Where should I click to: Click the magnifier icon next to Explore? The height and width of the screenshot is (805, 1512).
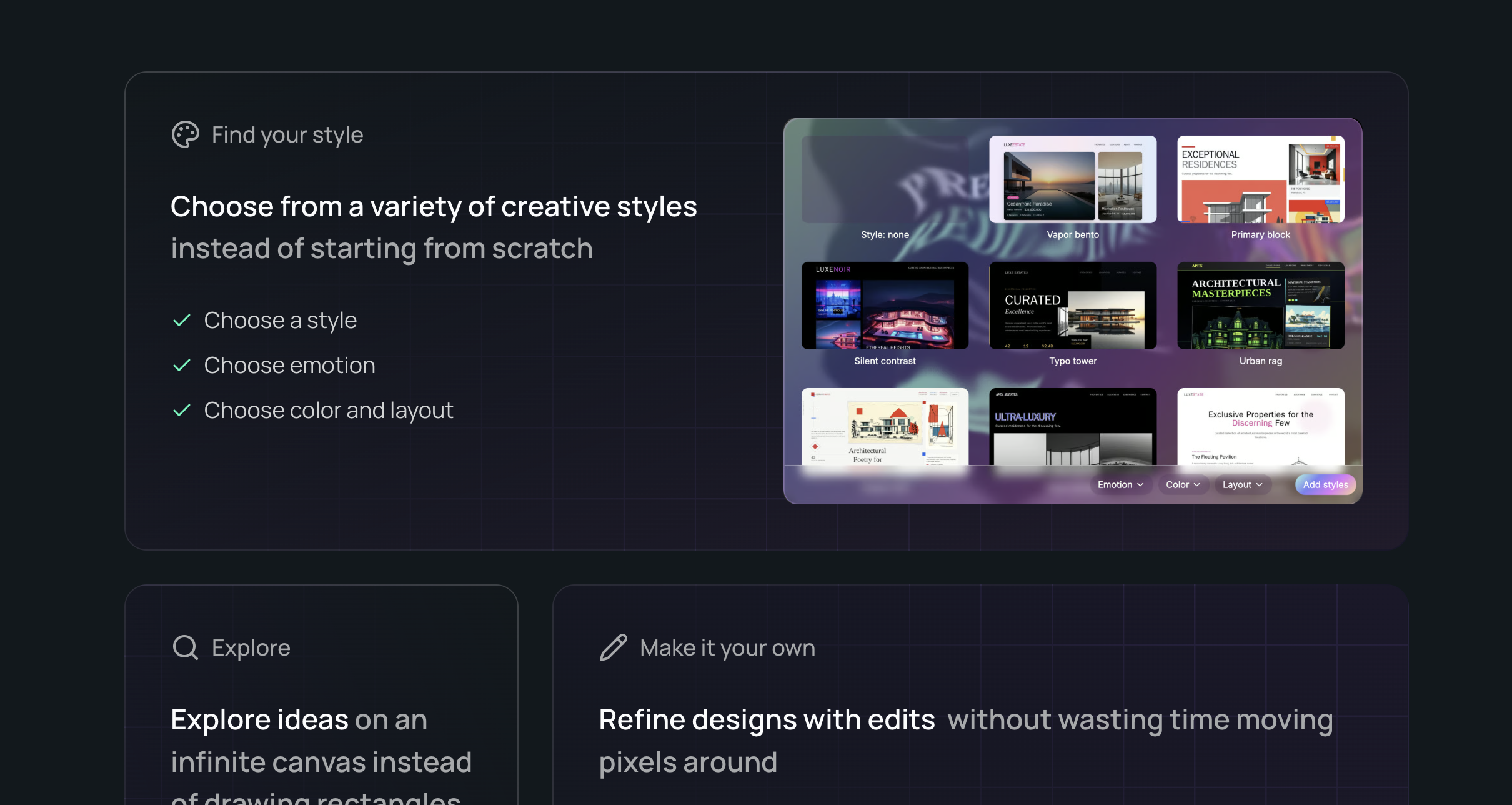point(185,647)
